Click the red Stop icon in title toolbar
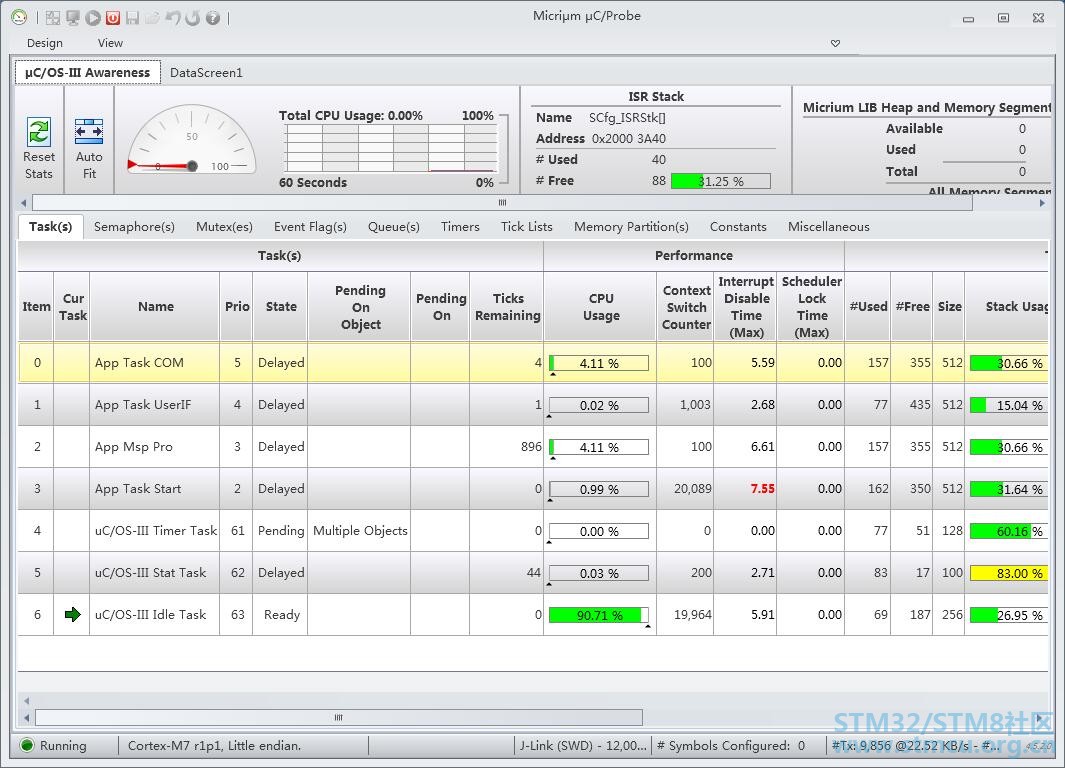1065x768 pixels. click(x=113, y=18)
